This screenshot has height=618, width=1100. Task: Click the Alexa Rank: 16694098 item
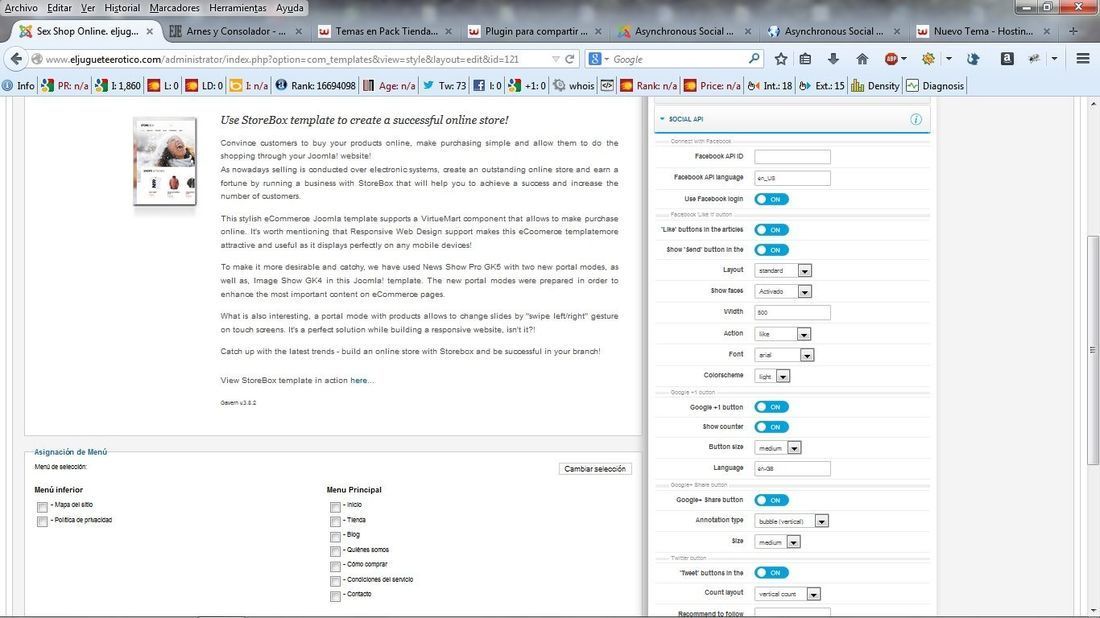tap(316, 86)
